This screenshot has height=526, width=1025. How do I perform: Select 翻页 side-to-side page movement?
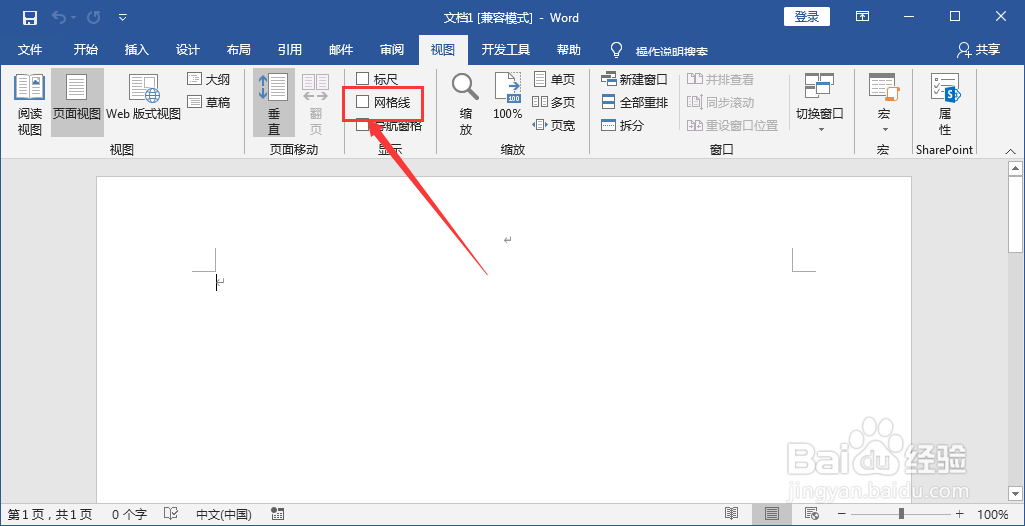pos(316,104)
